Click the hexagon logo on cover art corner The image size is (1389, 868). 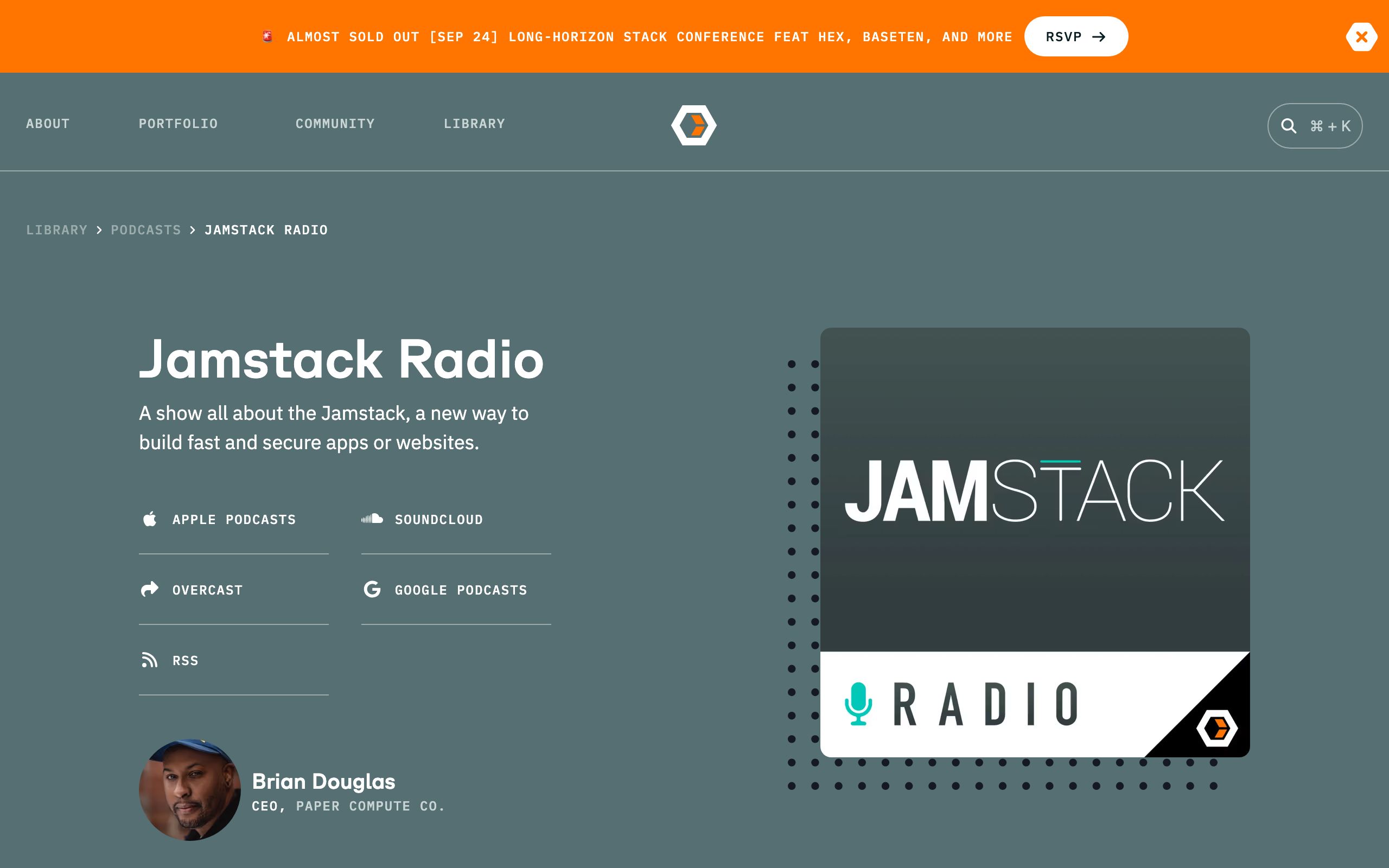1216,728
